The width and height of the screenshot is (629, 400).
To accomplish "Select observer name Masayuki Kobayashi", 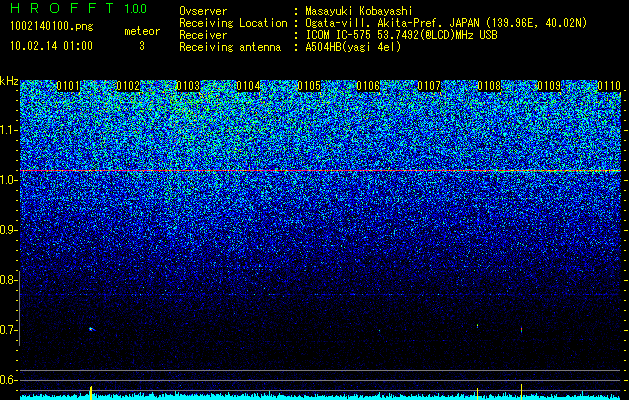I will click(x=359, y=12).
